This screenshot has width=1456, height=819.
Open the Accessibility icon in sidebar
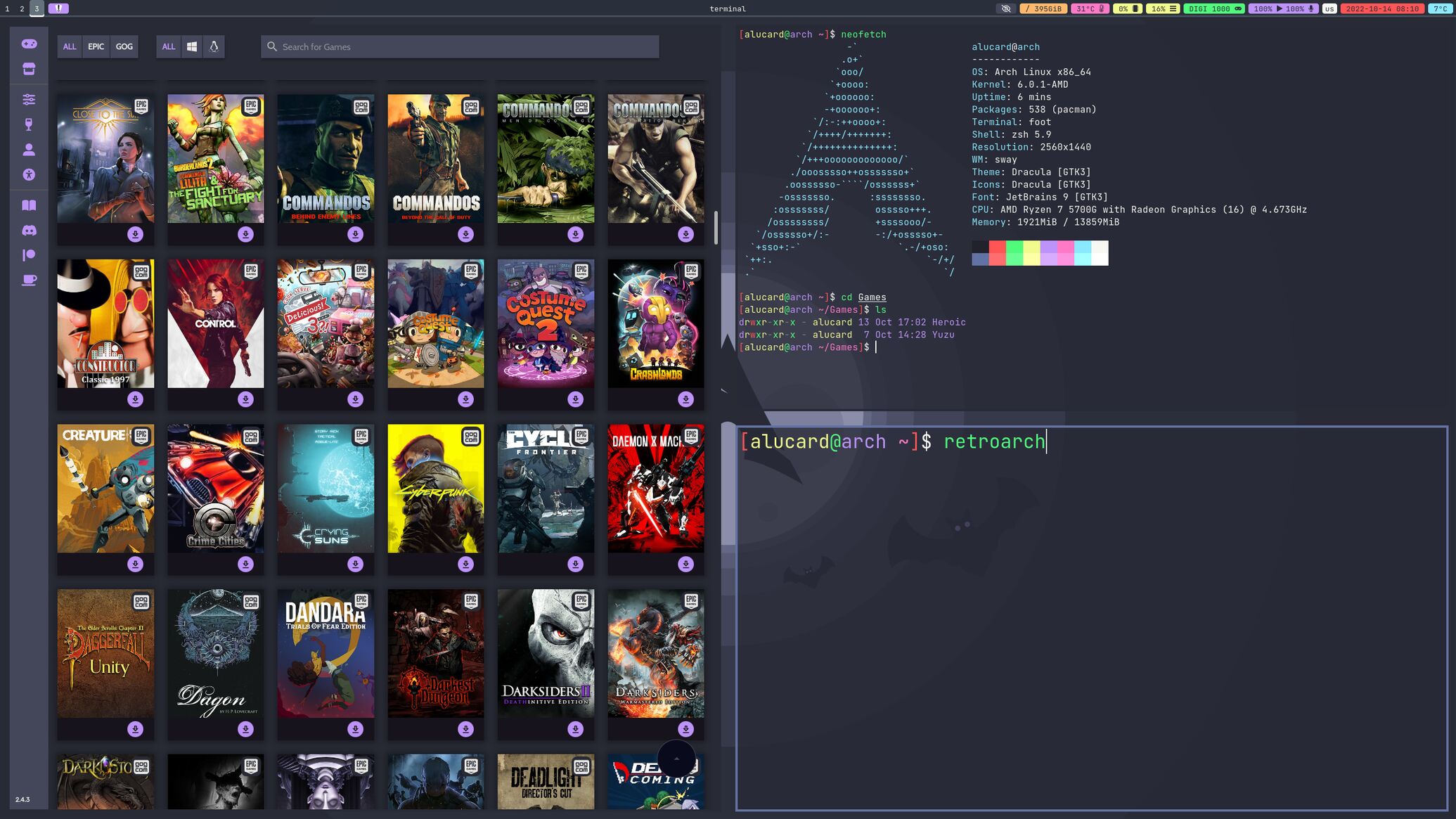29,174
